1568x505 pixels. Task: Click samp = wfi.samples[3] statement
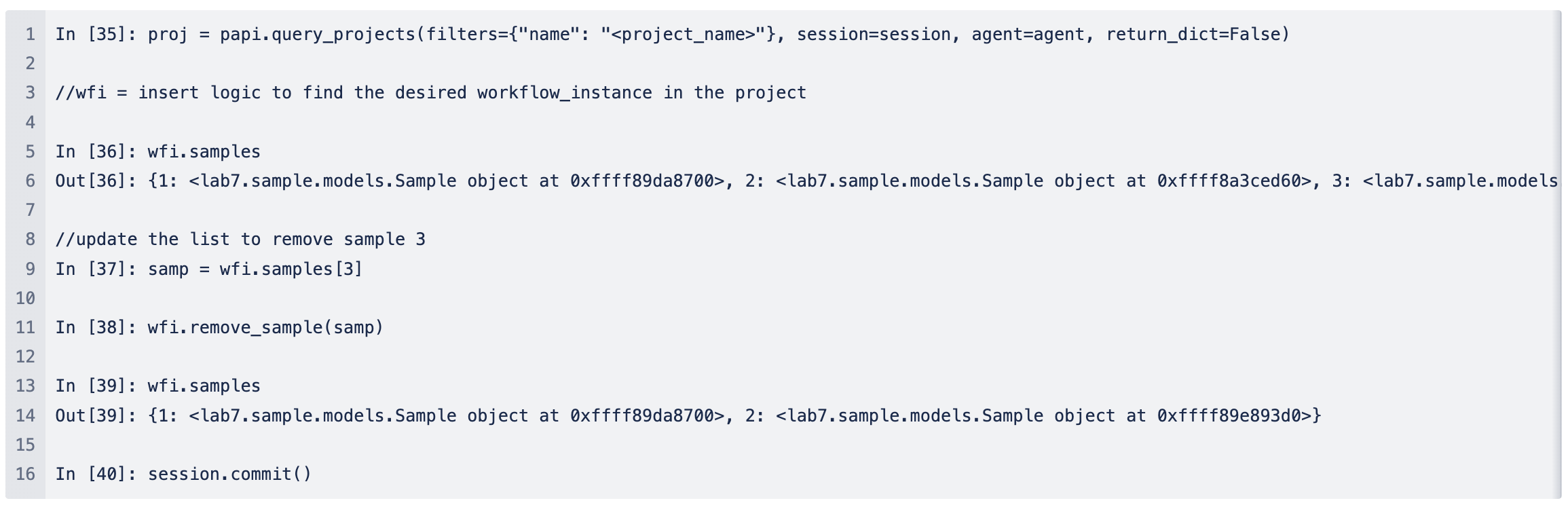click(255, 269)
